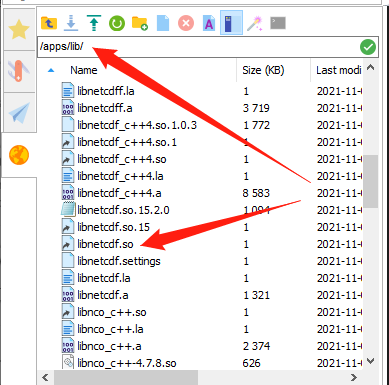Select the orange globe Sftp sidebar tab
Screen dimensions: 389x385
point(19,155)
